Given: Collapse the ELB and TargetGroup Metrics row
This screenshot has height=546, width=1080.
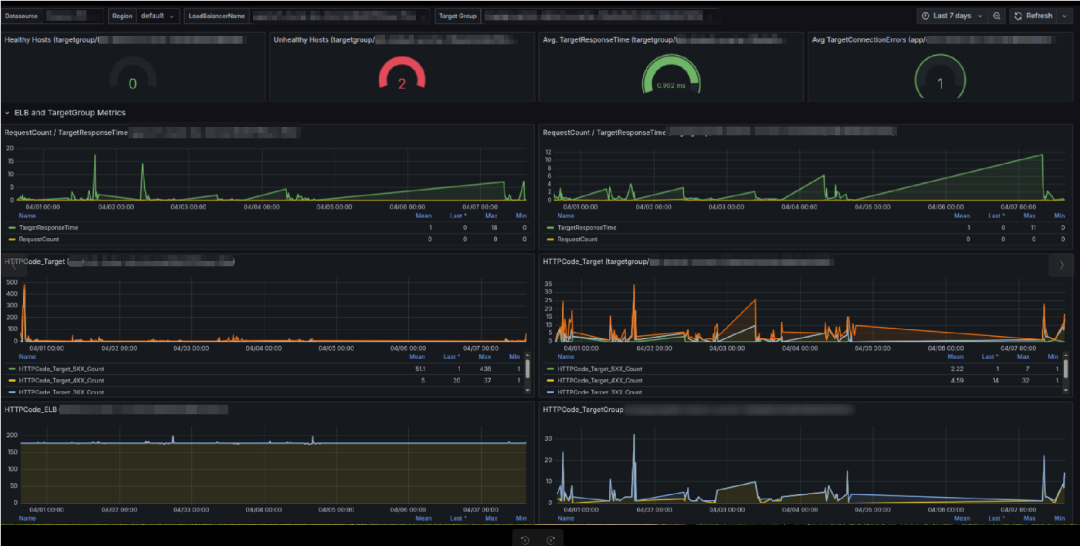Looking at the screenshot, I should pos(8,113).
